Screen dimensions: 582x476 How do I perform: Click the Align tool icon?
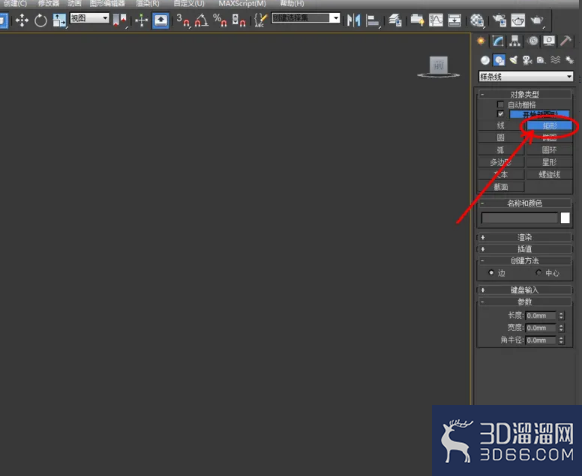coord(372,20)
